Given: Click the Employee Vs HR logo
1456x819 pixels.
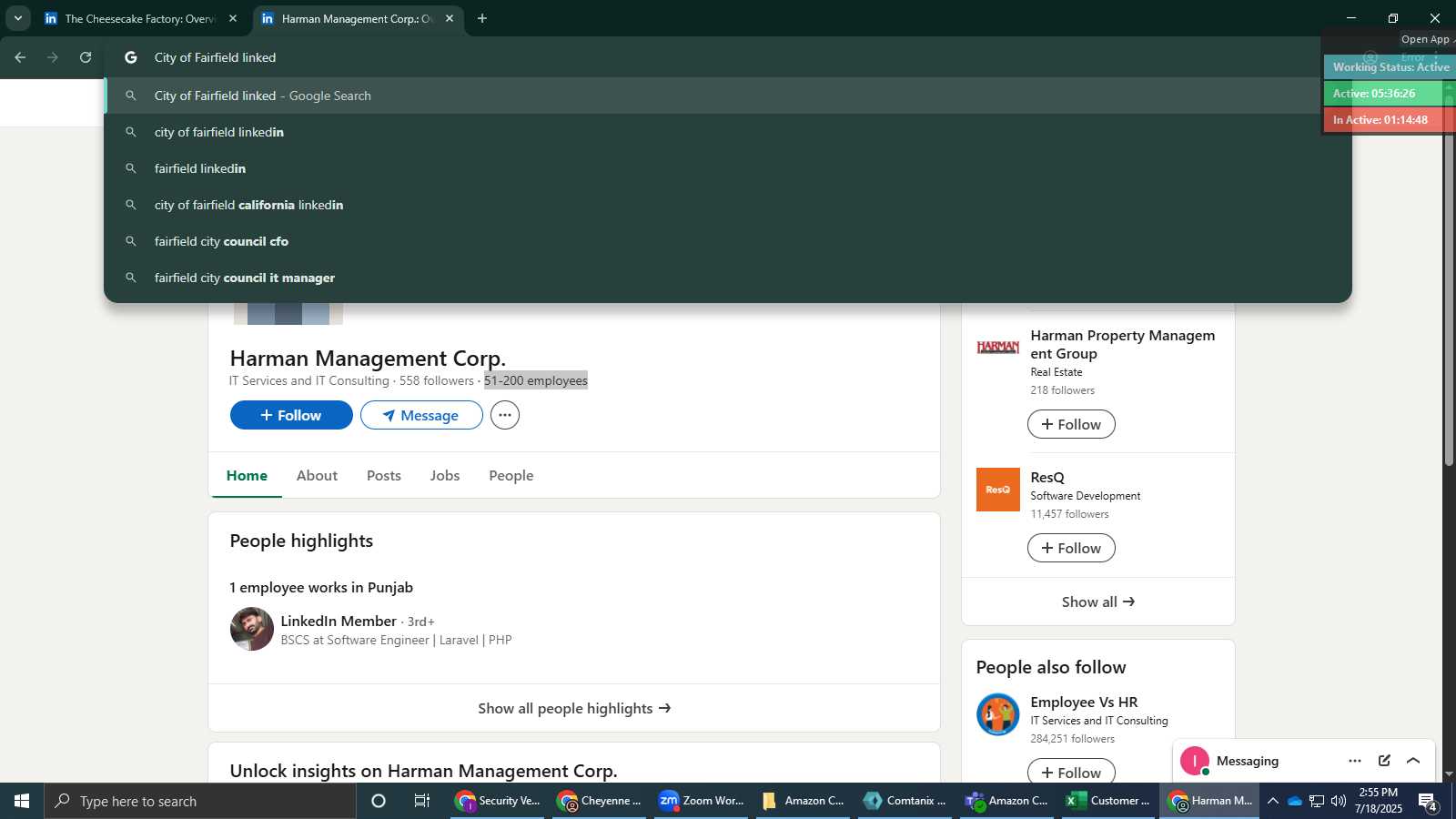Looking at the screenshot, I should (998, 714).
